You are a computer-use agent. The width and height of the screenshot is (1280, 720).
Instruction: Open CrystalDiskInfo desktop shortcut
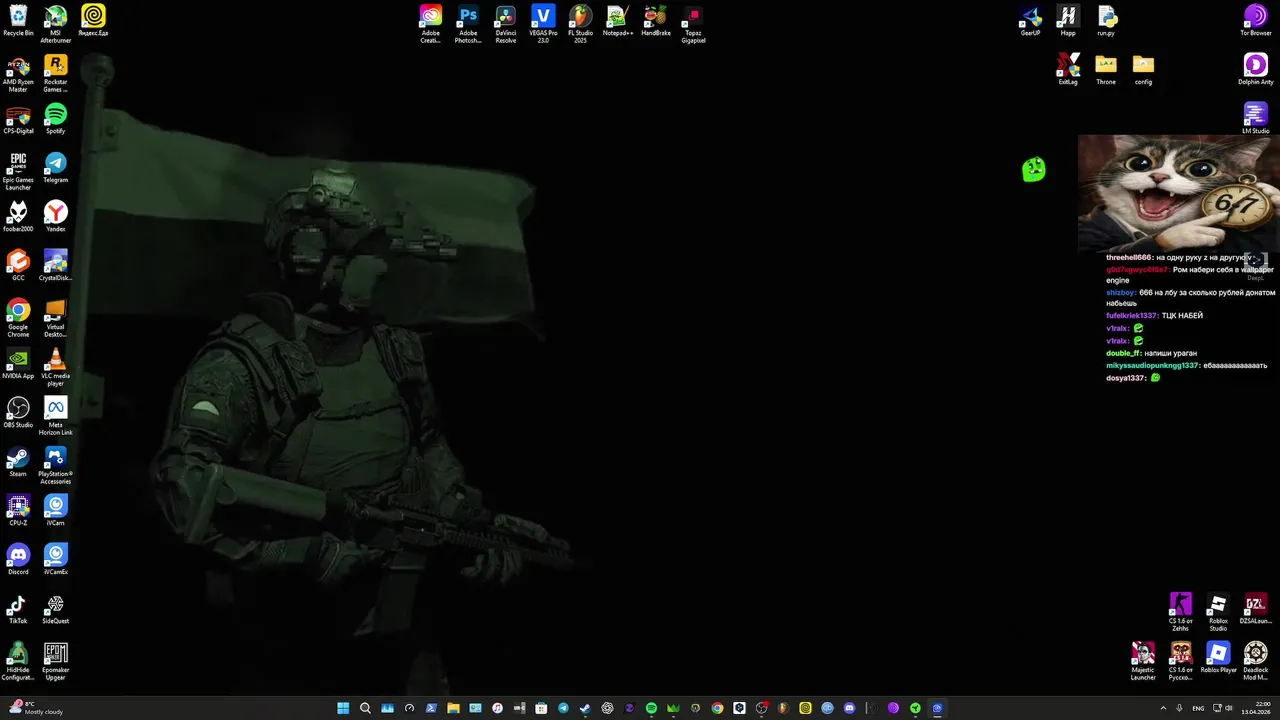pos(56,265)
